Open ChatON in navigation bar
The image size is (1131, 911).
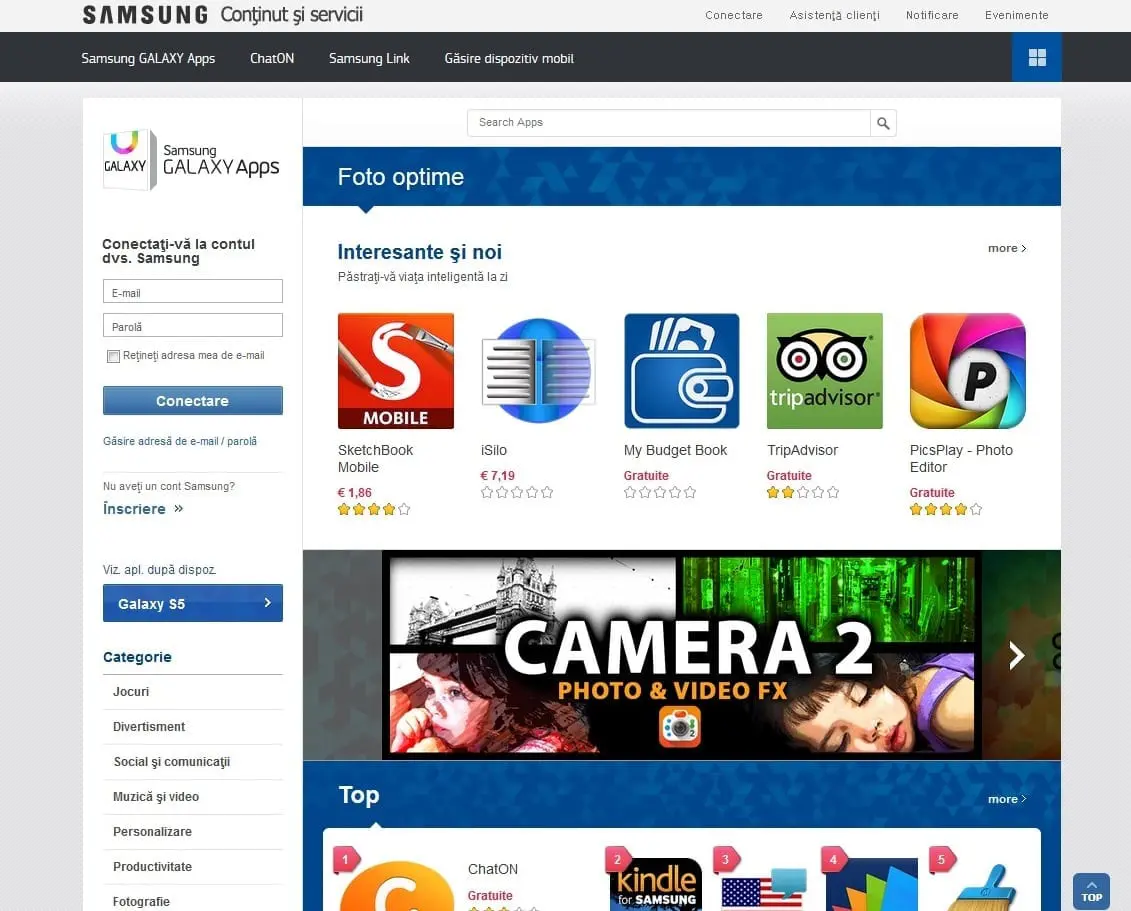[x=272, y=58]
